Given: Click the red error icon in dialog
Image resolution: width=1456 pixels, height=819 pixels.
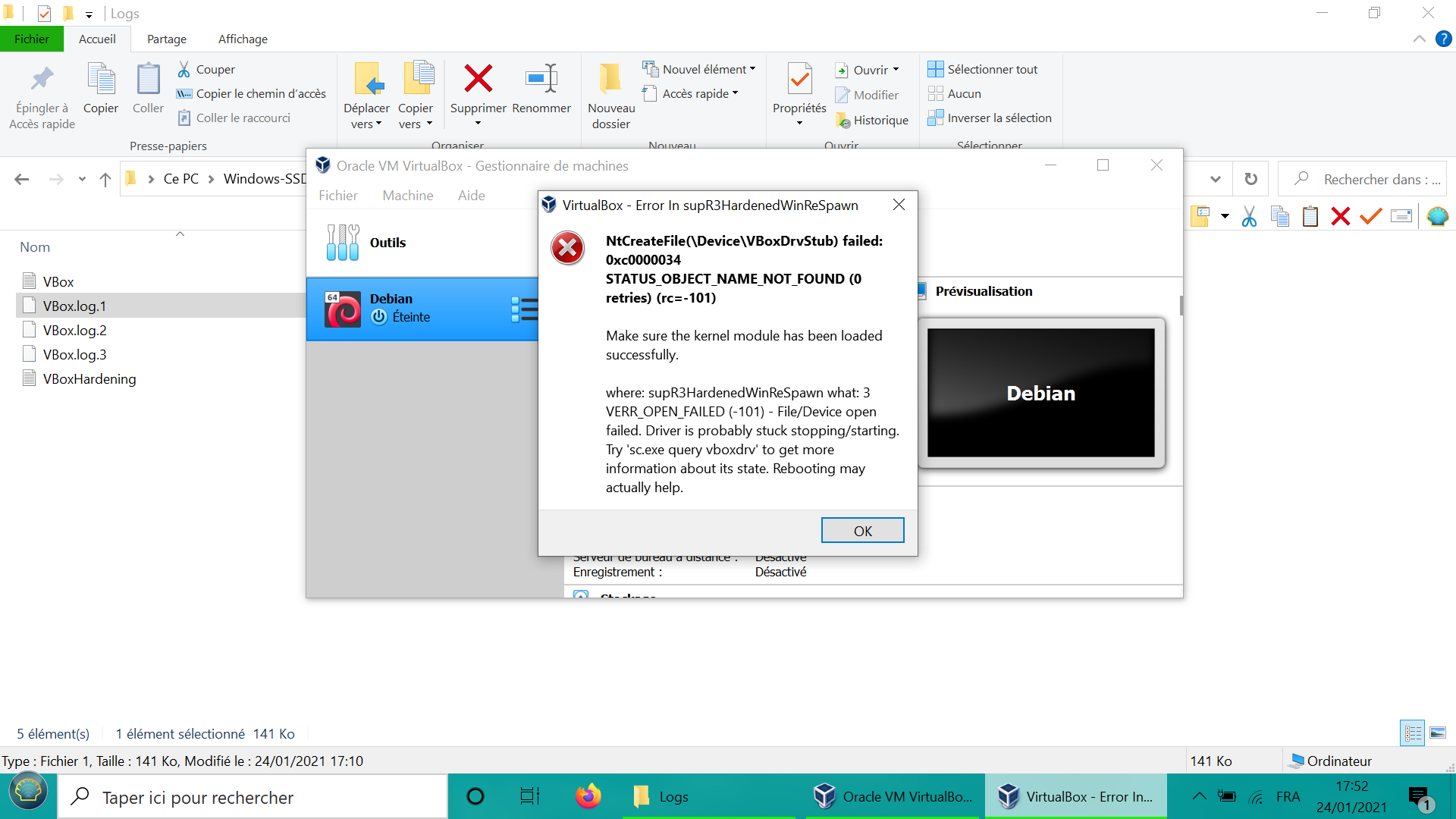Looking at the screenshot, I should tap(567, 248).
